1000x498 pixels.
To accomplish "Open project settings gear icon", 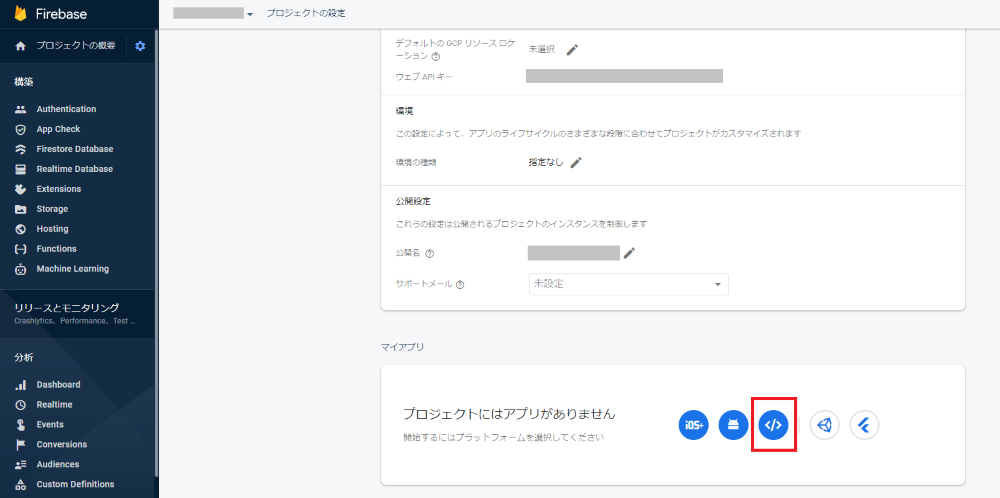I will 140,46.
